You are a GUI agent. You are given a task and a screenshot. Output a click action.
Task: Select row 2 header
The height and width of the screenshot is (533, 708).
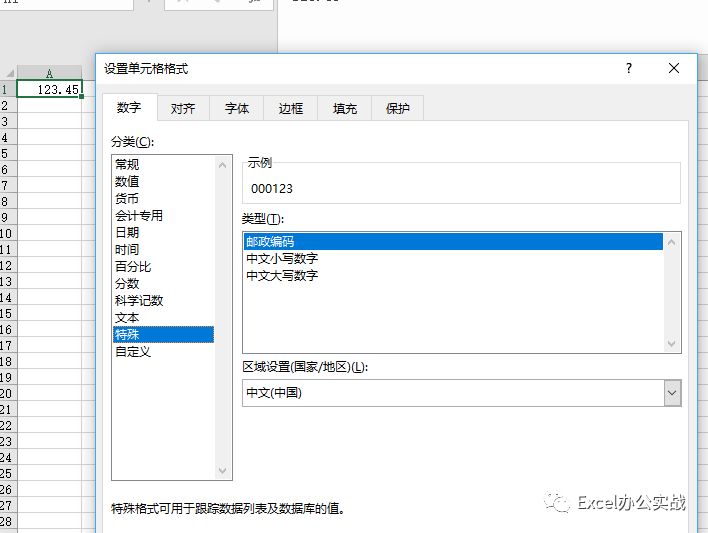tap(8, 105)
